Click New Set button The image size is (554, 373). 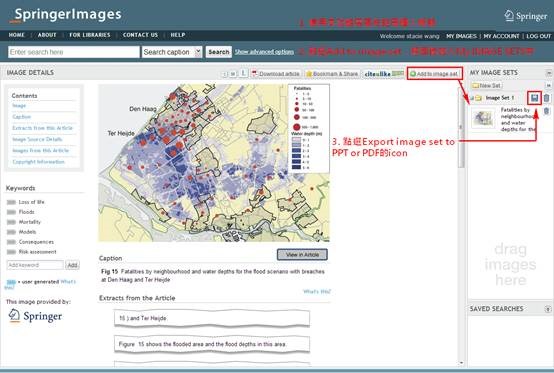click(x=487, y=85)
